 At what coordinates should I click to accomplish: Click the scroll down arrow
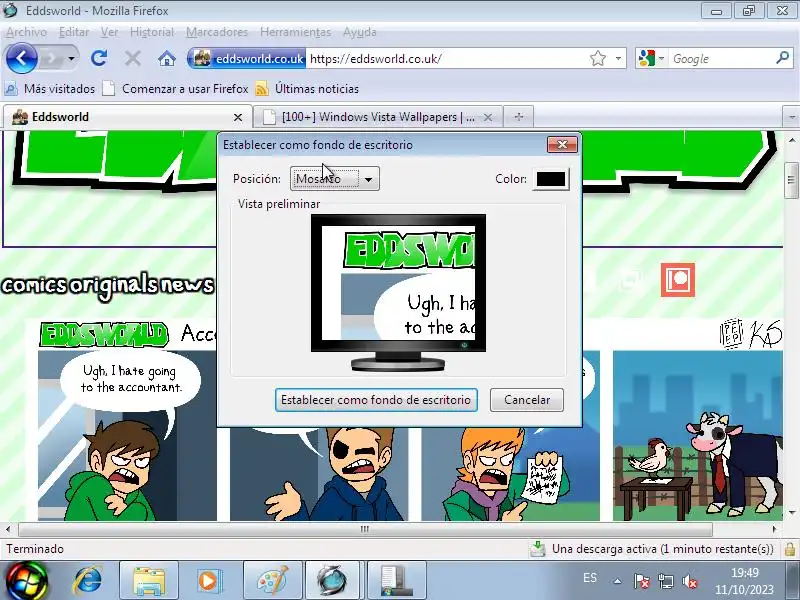791,512
